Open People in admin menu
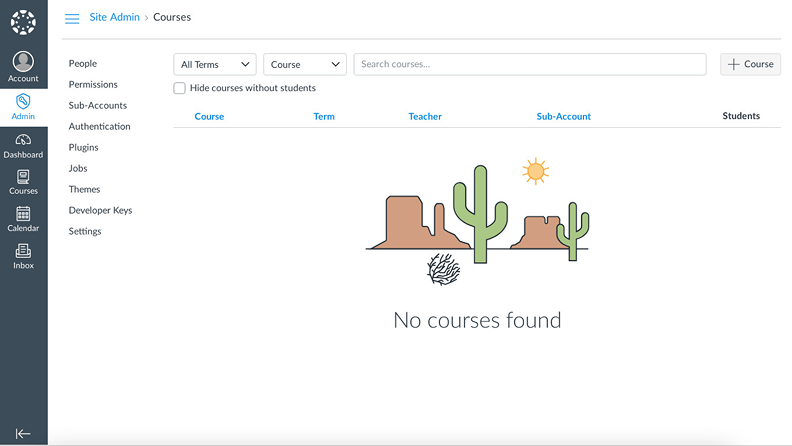Screen dimensions: 792x446 pos(83,64)
